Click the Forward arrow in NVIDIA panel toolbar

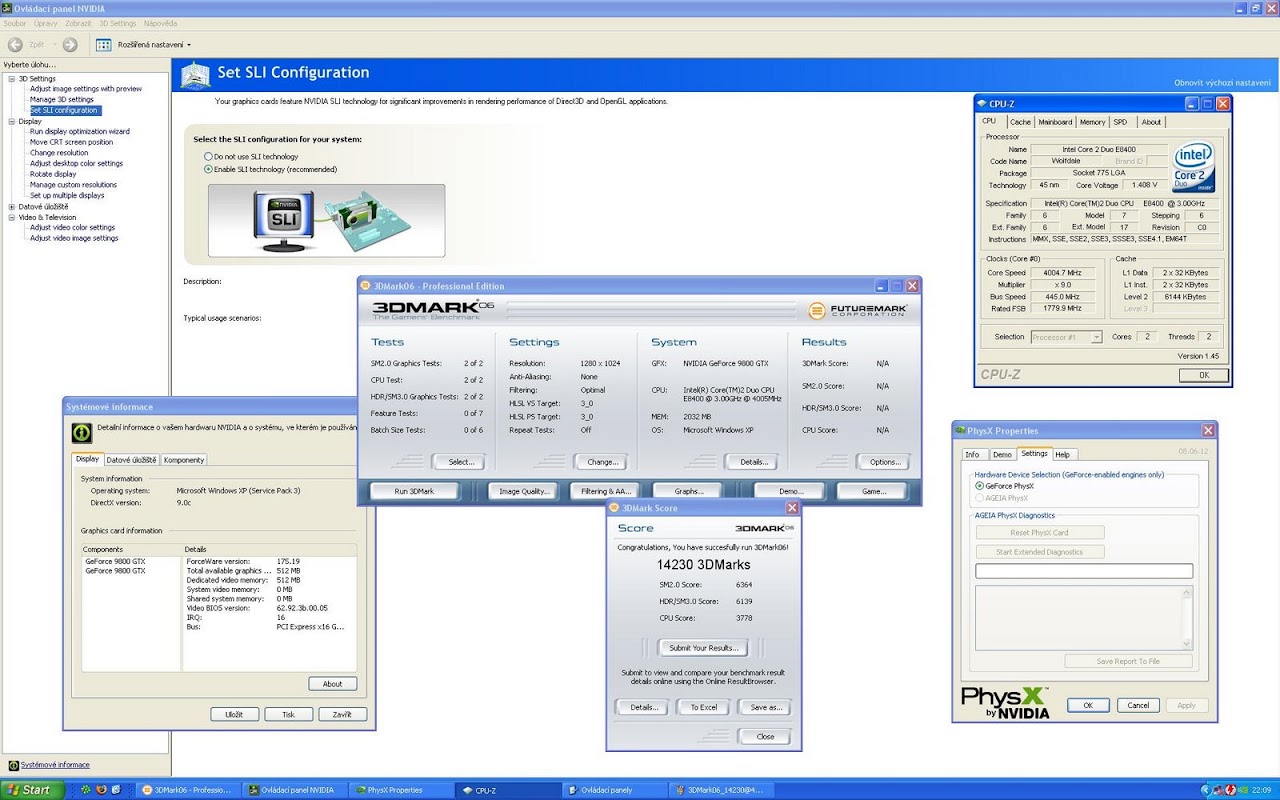coord(70,44)
